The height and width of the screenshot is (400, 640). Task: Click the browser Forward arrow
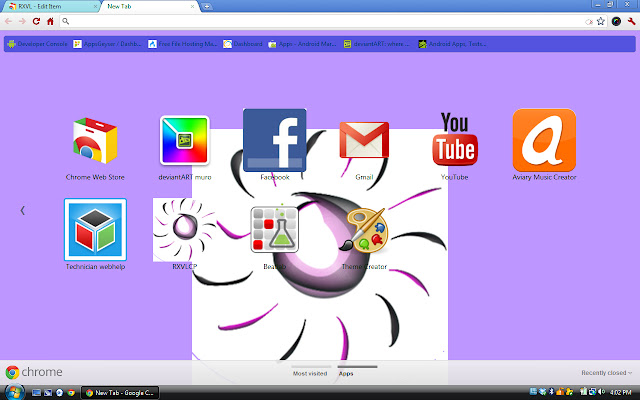[x=22, y=21]
